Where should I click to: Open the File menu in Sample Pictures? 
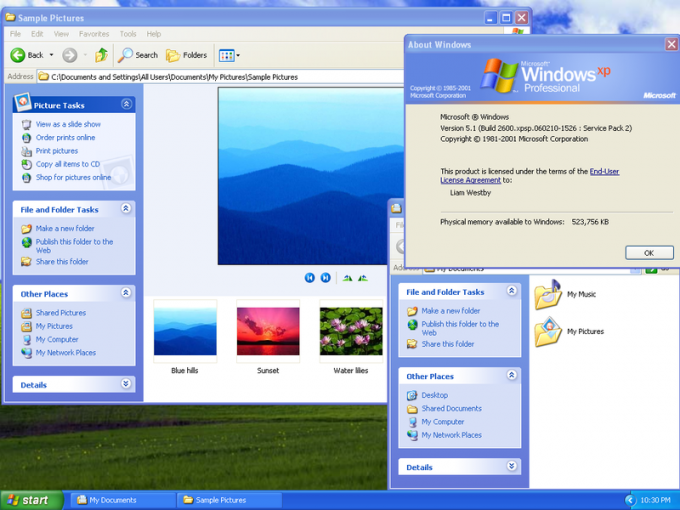[x=15, y=34]
